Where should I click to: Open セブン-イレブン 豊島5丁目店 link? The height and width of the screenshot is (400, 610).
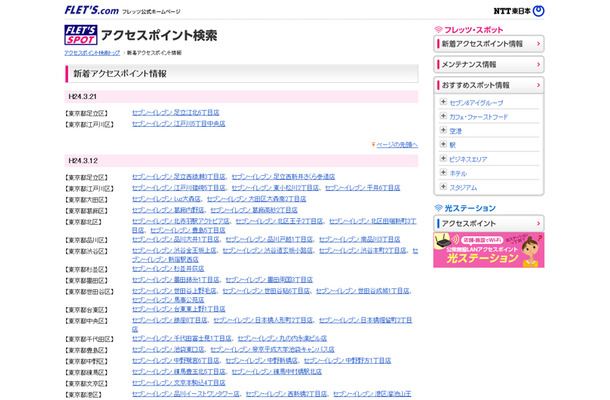188,230
